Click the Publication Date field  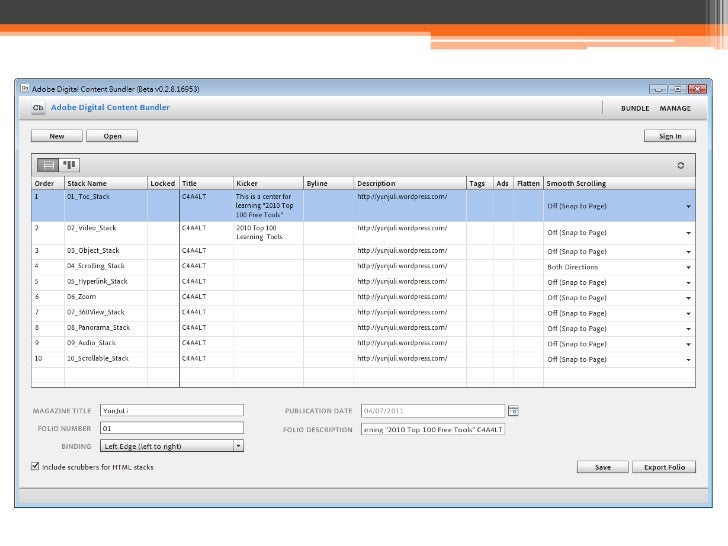(x=433, y=410)
